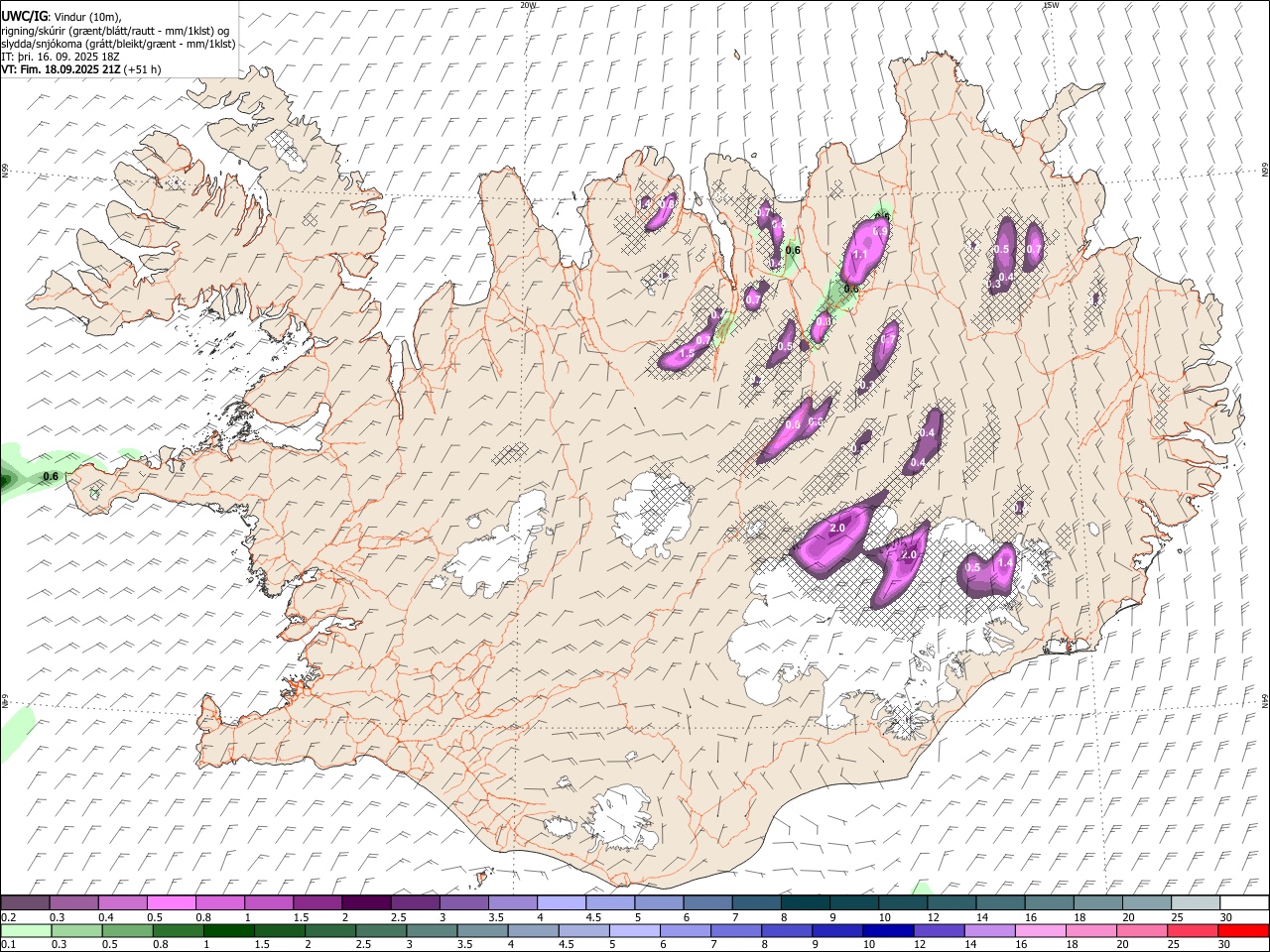
Task: Click the slate blue 6 swatch, top legend row
Action: 708,902
